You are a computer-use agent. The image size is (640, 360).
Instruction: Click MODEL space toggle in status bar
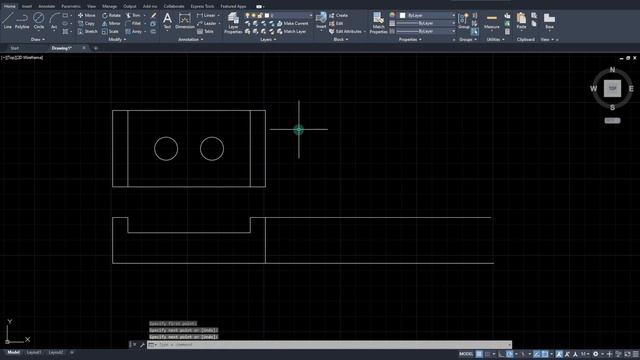[x=466, y=354]
